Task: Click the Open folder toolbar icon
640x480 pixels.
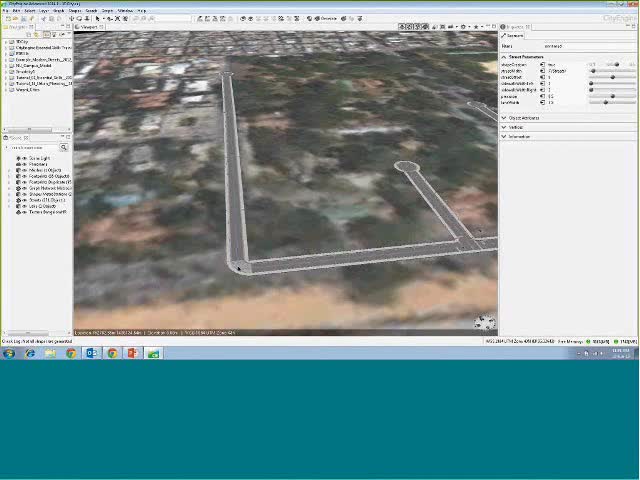Action: [16, 18]
